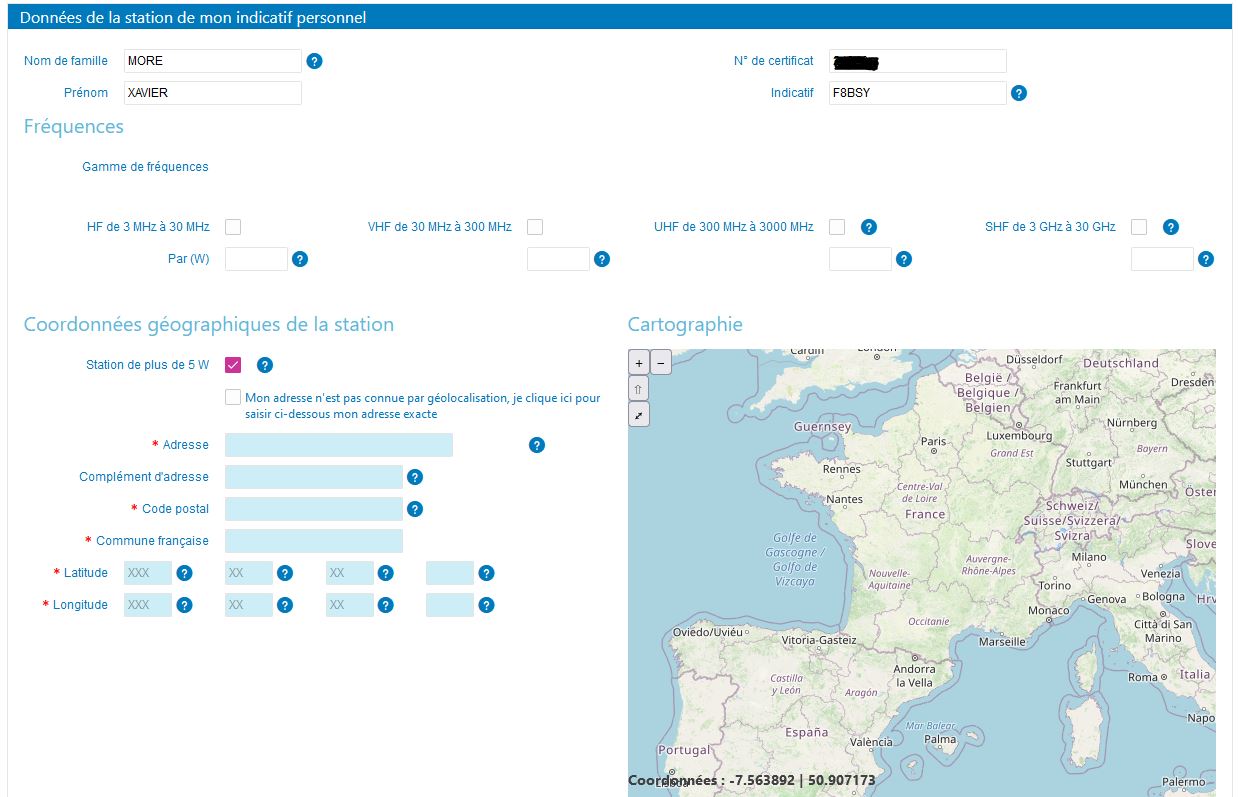Zoom out of the map with minus button

coord(661,363)
